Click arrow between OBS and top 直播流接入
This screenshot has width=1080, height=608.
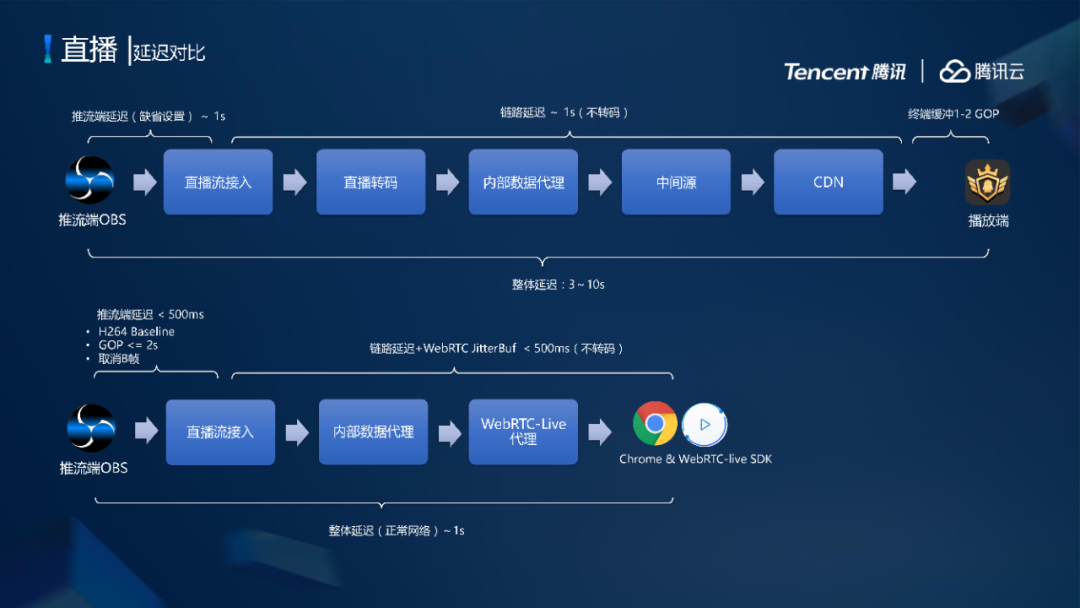(x=145, y=182)
